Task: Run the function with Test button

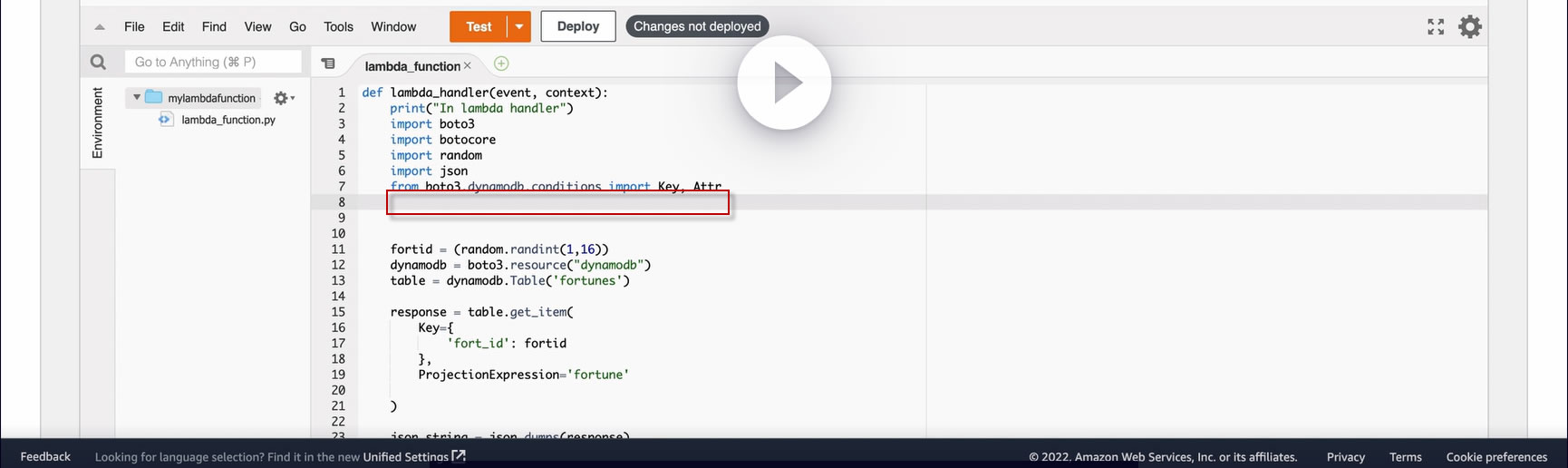Action: [479, 26]
